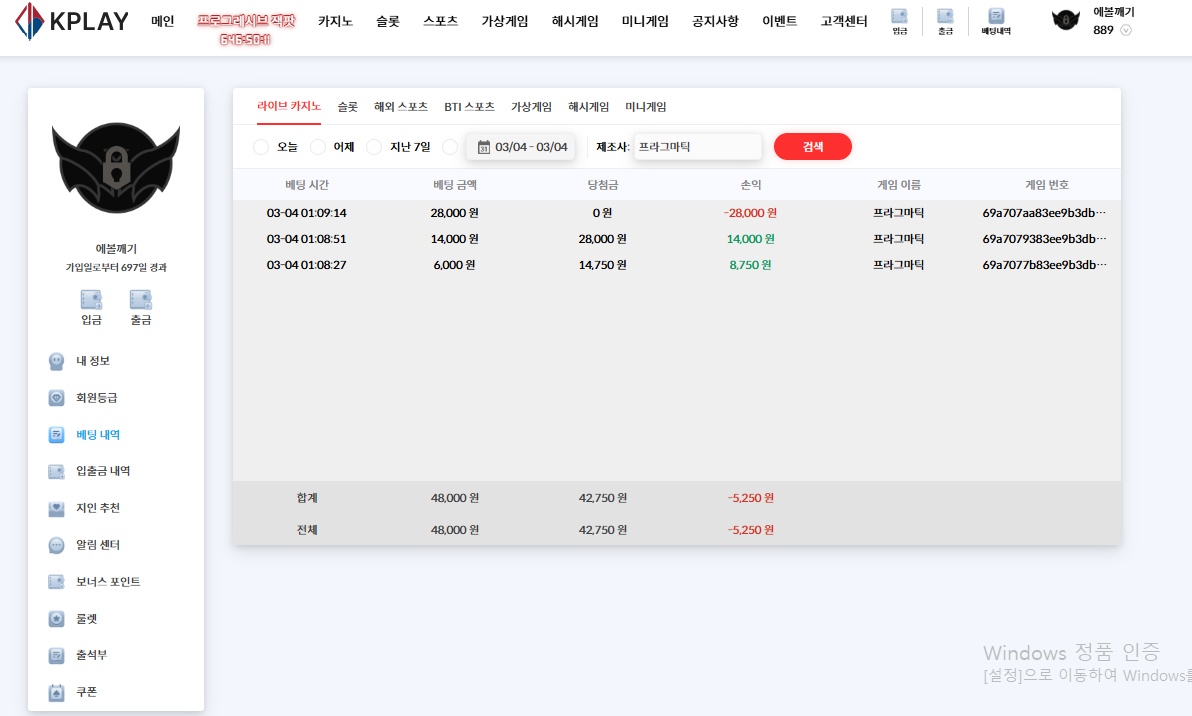The height and width of the screenshot is (716, 1192).
Task: Open the 03/04 - 03/04 date range picker
Action: (521, 147)
